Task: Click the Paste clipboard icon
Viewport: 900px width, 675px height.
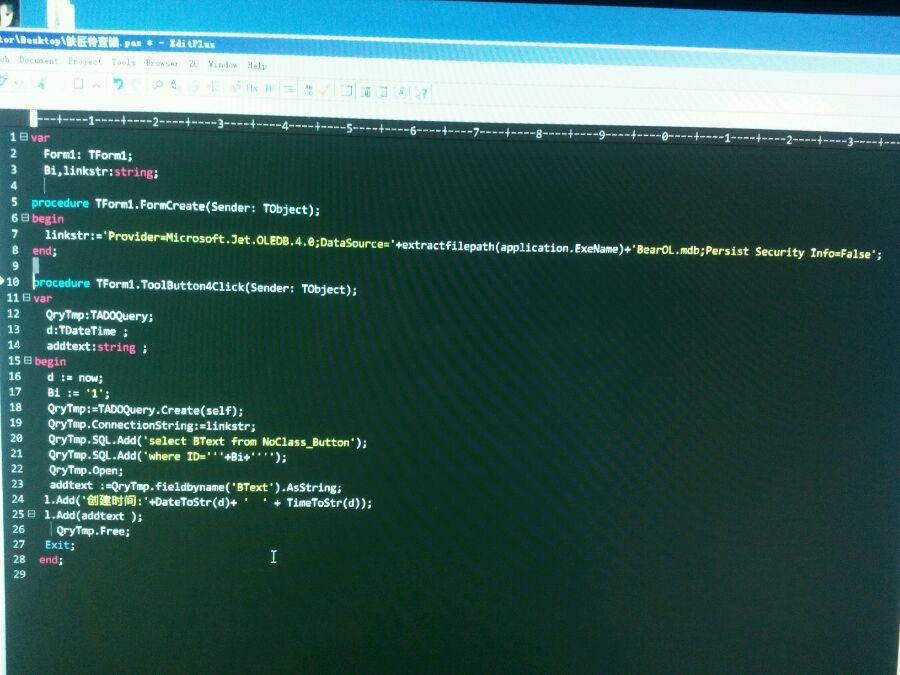Action: tap(78, 84)
